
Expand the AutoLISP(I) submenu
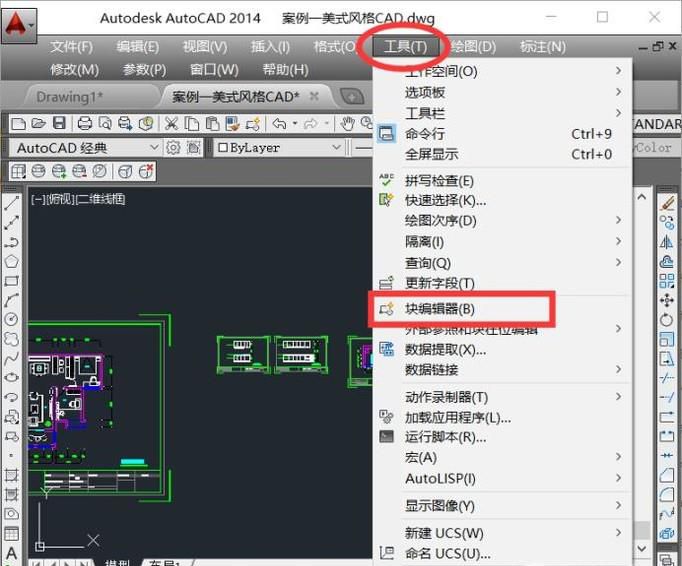pyautogui.click(x=502, y=479)
